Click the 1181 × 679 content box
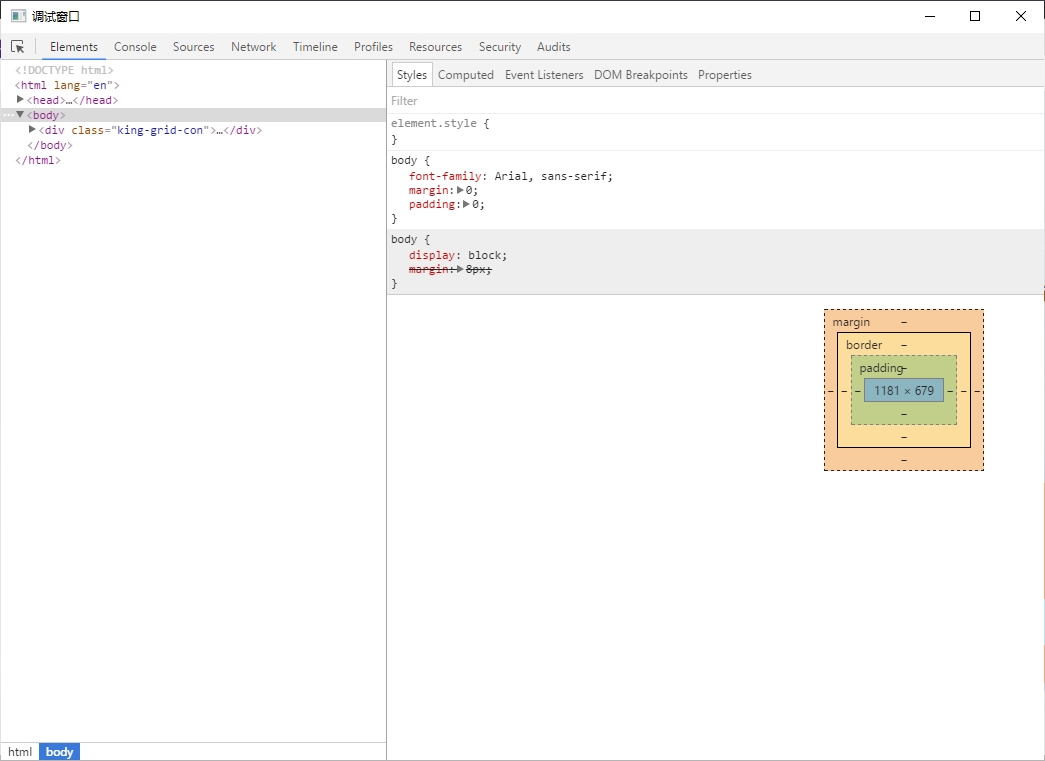The height and width of the screenshot is (761, 1045). [x=903, y=391]
